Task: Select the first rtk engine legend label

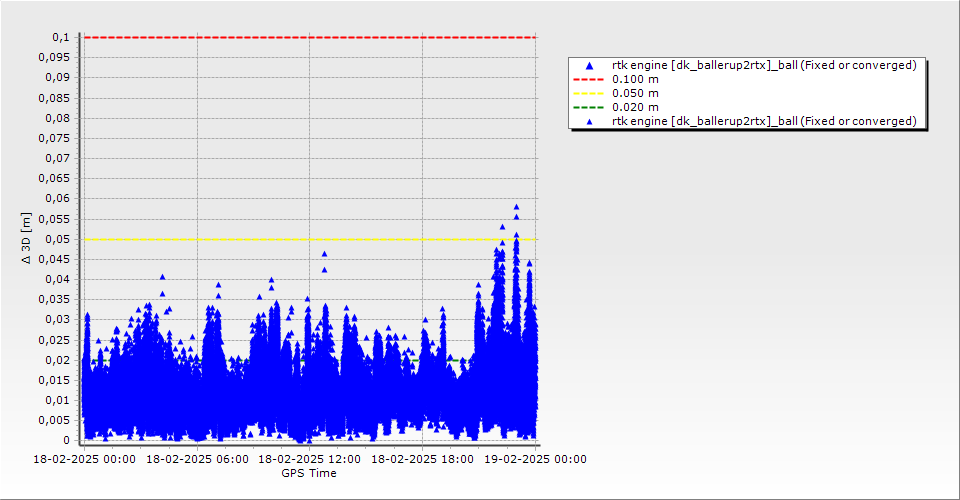Action: pyautogui.click(x=764, y=65)
